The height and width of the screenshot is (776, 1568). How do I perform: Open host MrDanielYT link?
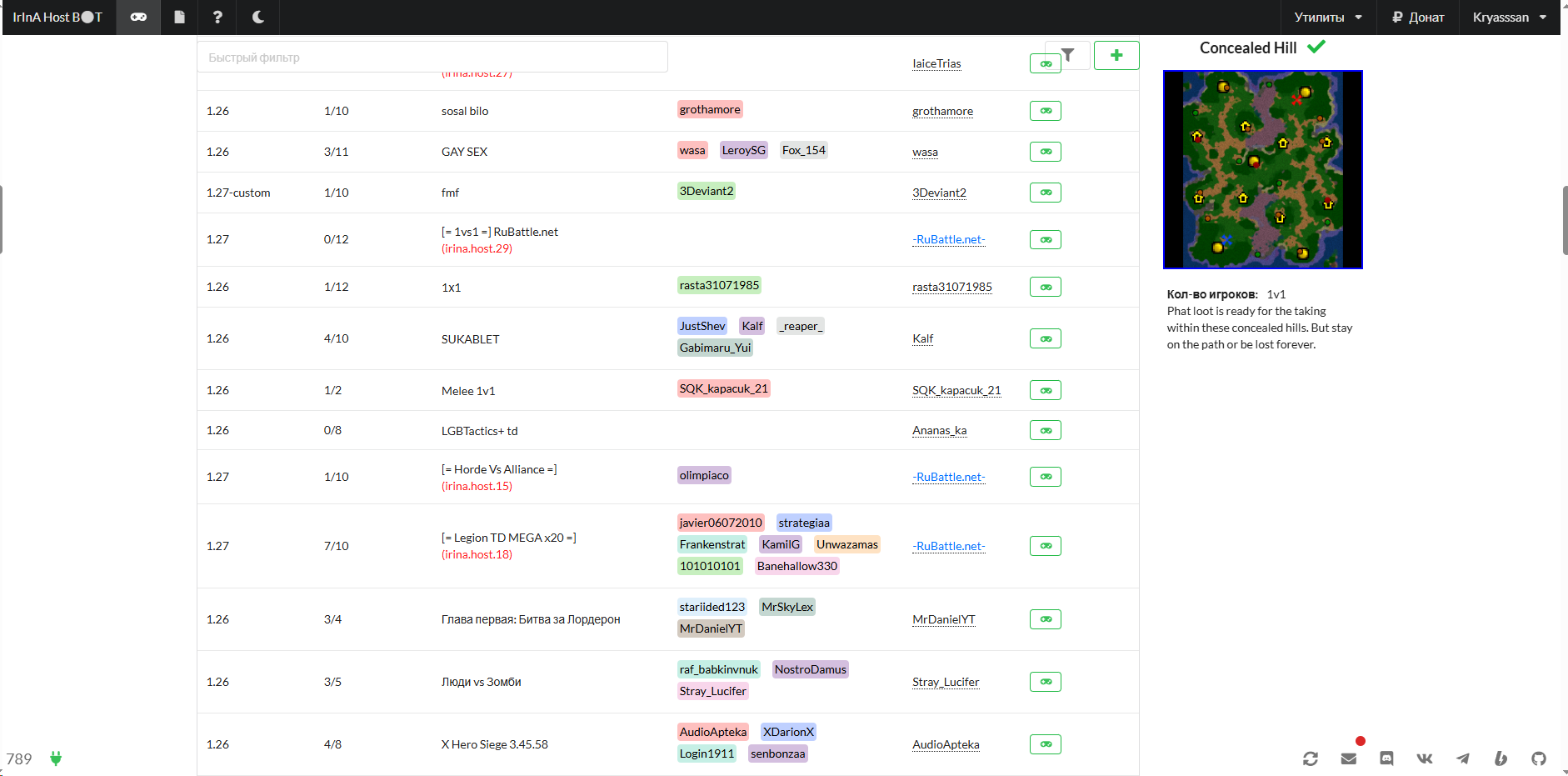[944, 619]
